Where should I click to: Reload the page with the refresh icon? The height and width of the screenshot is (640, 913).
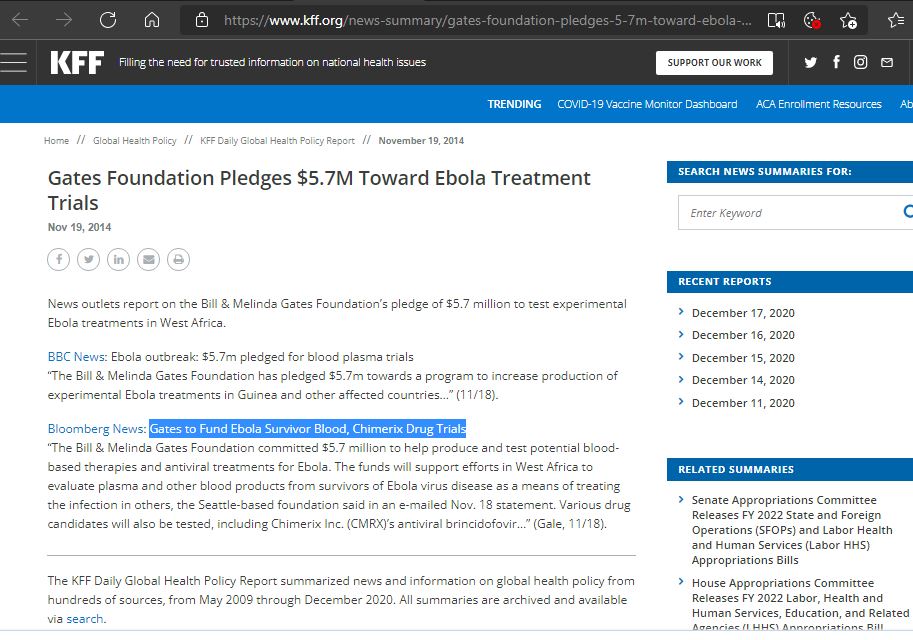click(x=108, y=20)
